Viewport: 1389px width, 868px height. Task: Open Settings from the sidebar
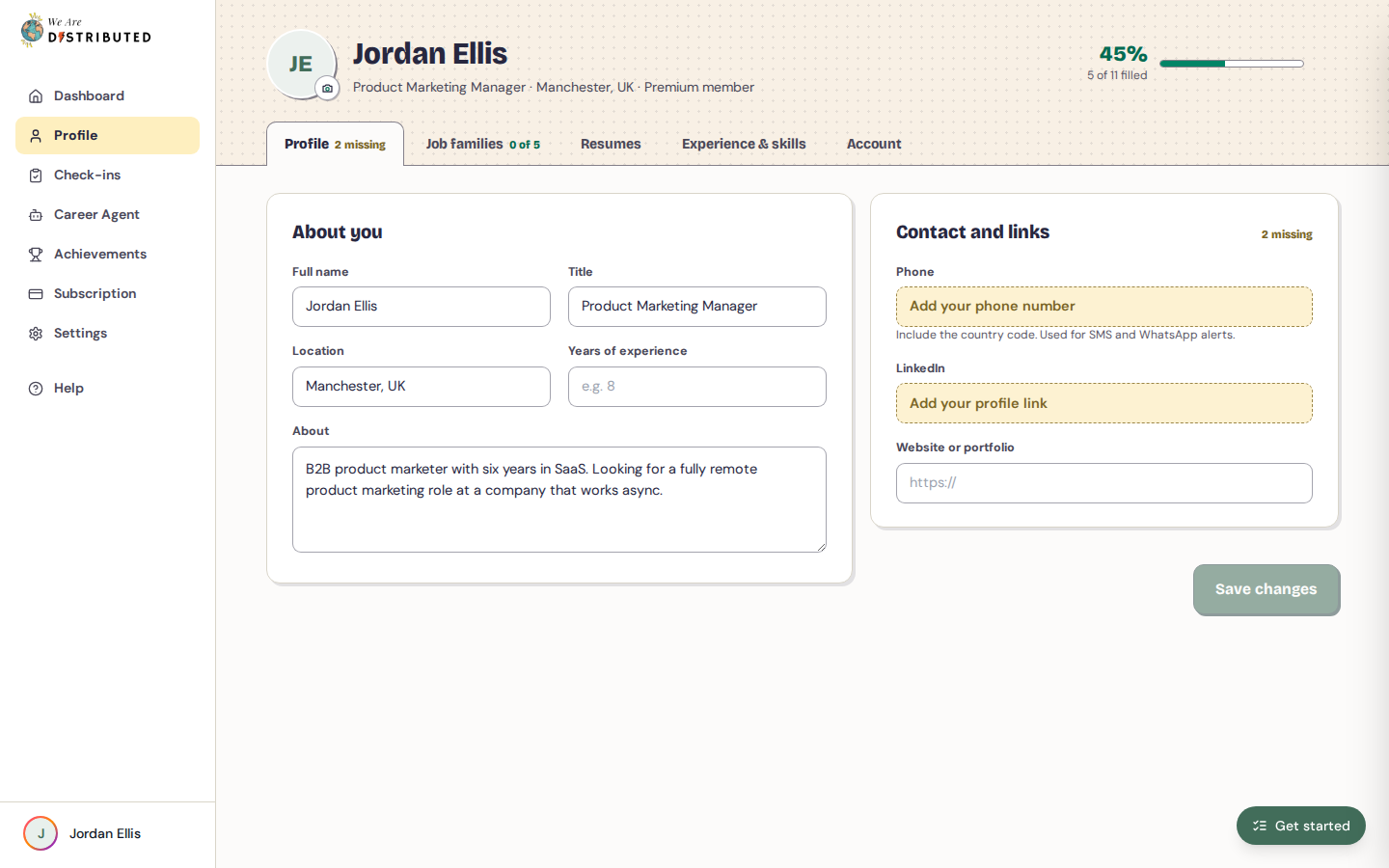(x=107, y=334)
